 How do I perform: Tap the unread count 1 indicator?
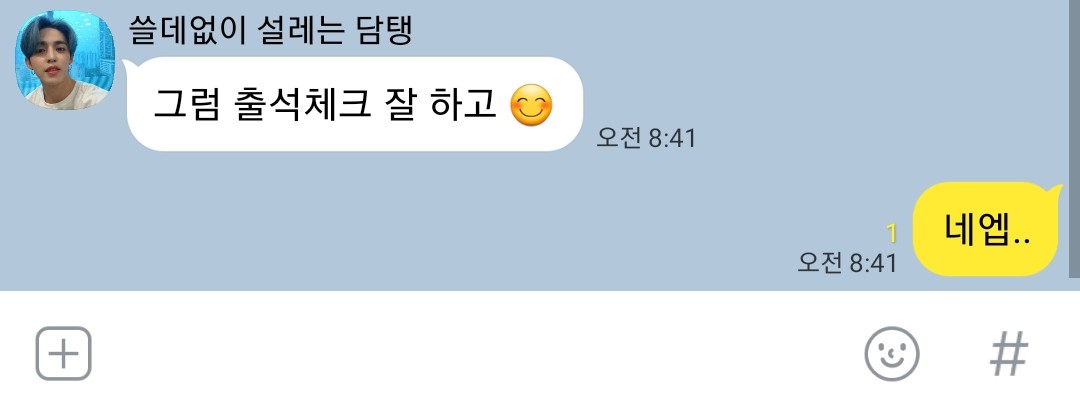(892, 234)
